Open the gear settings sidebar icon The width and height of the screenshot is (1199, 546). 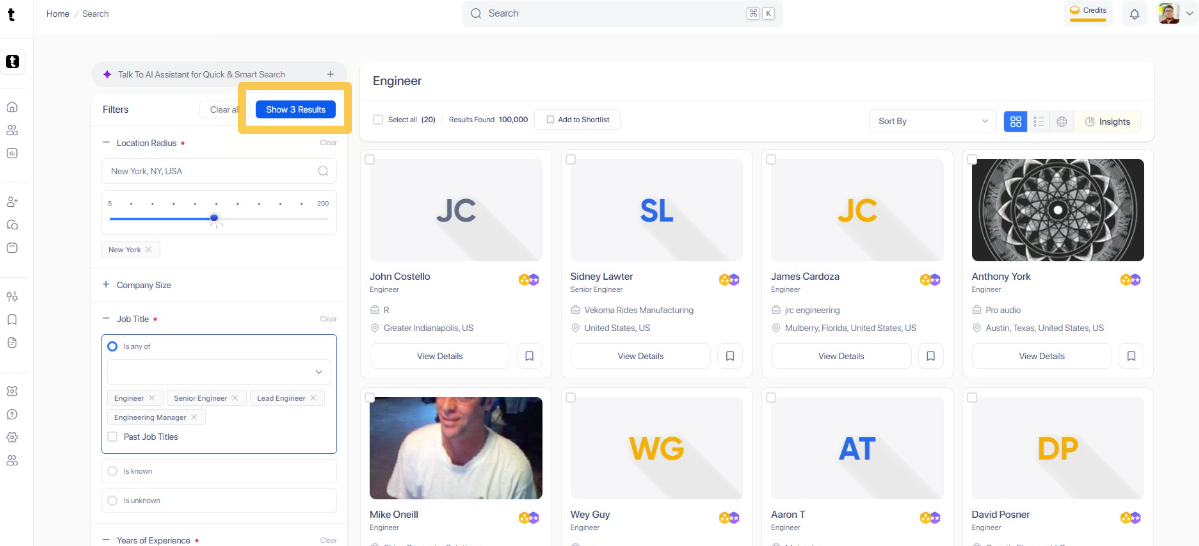click(12, 437)
